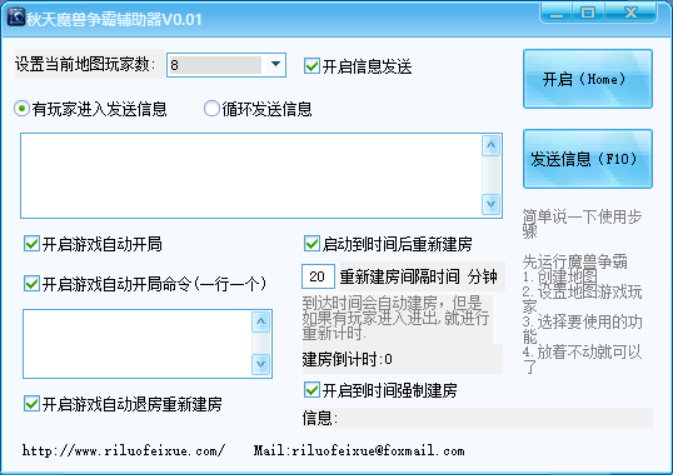Click message box scroll up arrow

[x=491, y=145]
